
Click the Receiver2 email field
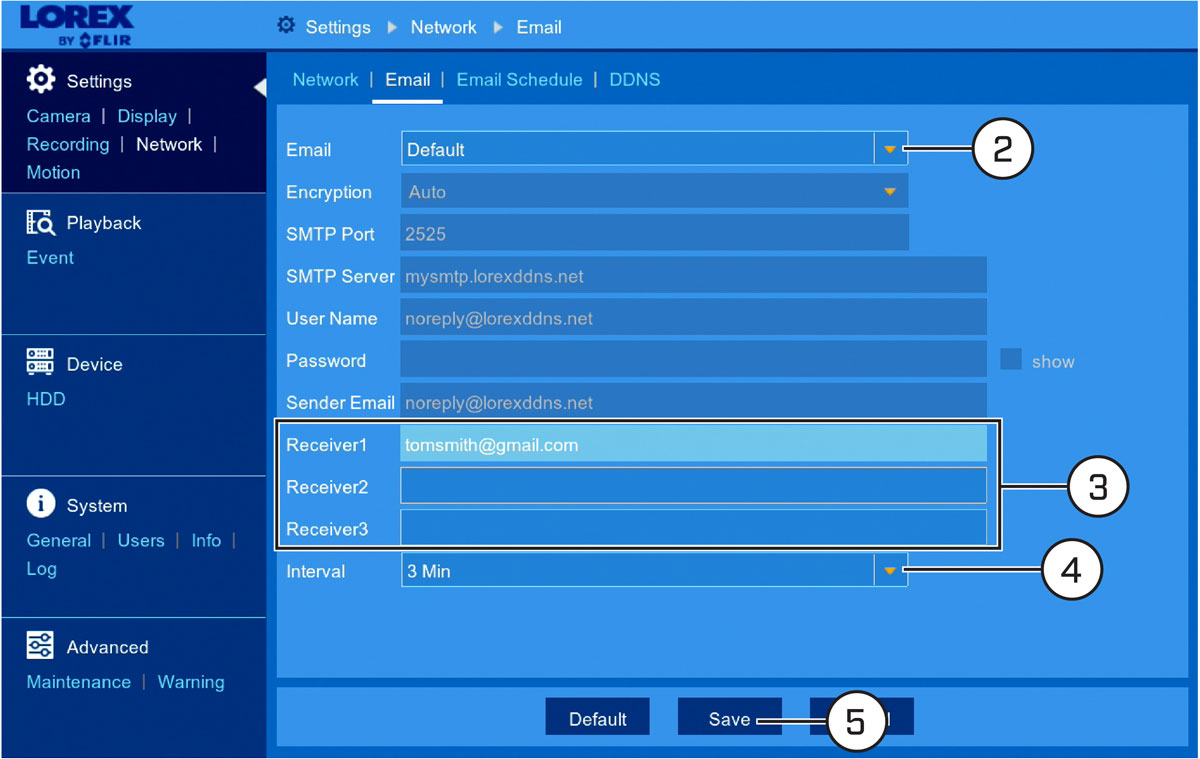click(x=693, y=486)
